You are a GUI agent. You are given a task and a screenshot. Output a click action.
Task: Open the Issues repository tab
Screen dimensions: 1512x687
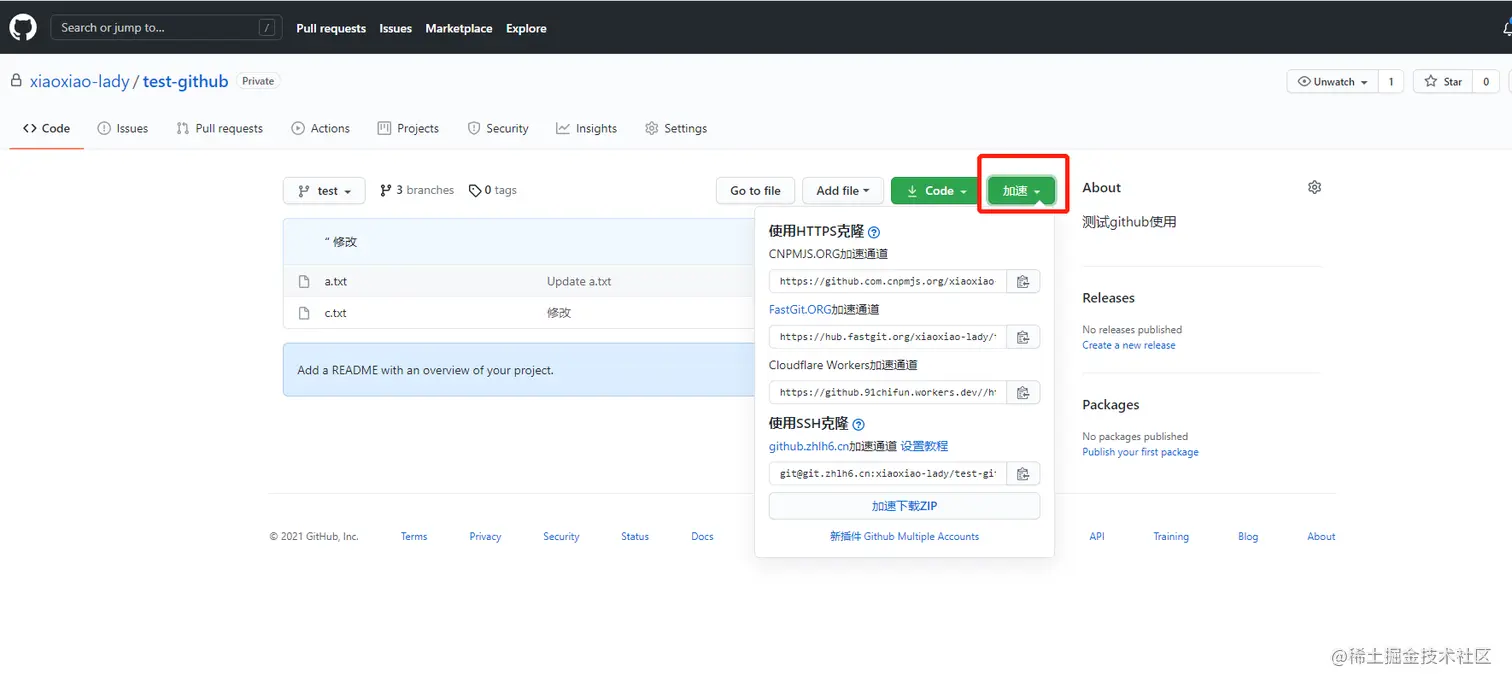pyautogui.click(x=123, y=128)
